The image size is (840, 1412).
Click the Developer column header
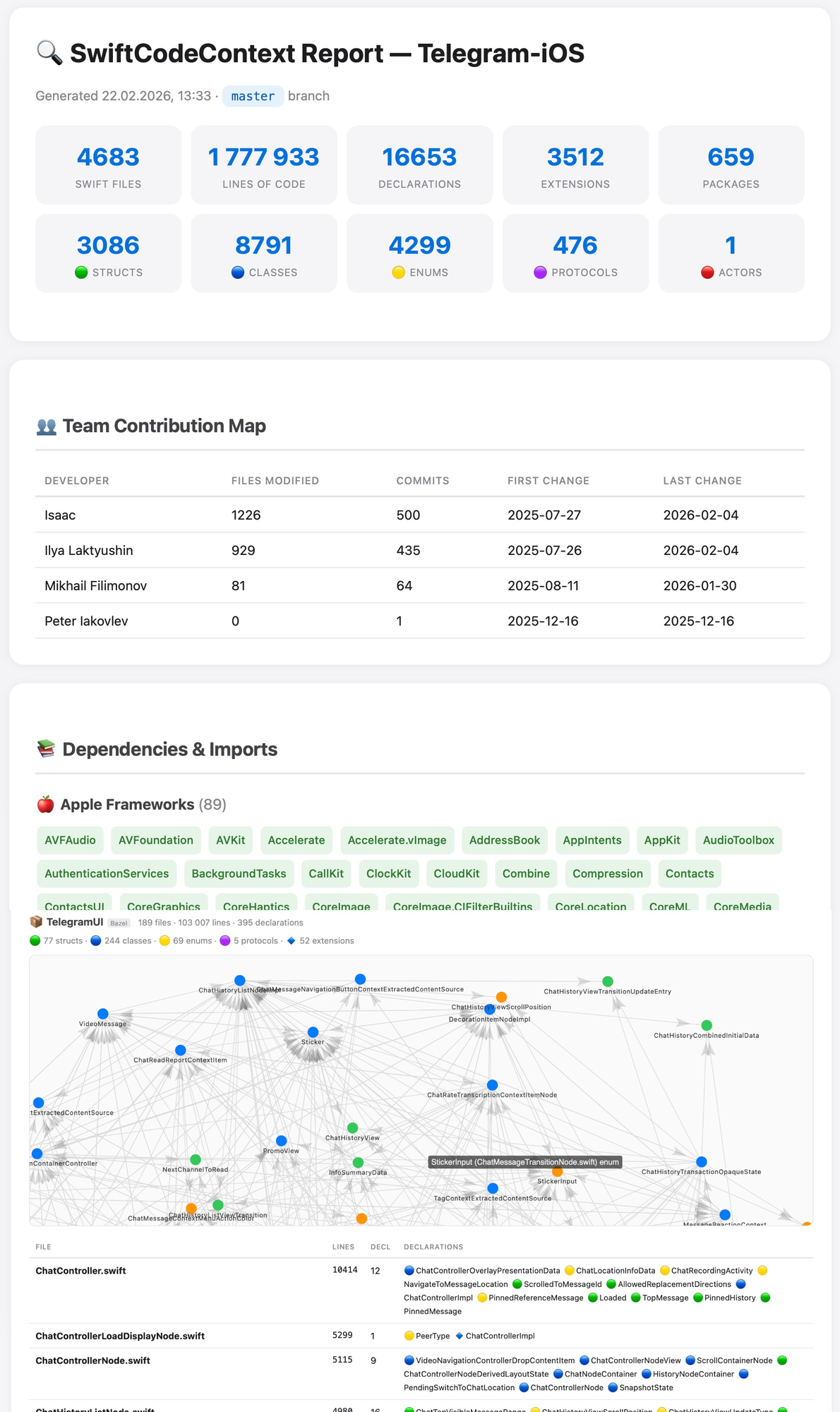[x=77, y=481]
